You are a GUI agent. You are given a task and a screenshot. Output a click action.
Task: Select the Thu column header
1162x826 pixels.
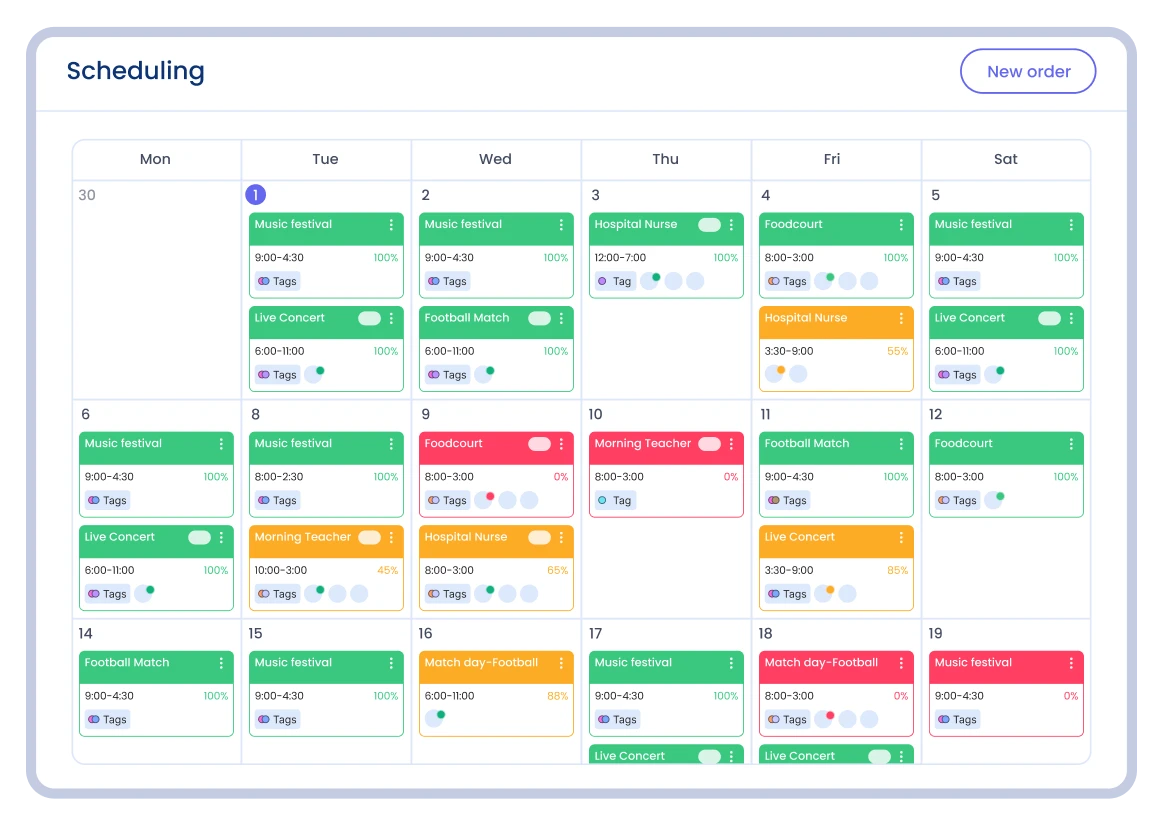point(665,159)
